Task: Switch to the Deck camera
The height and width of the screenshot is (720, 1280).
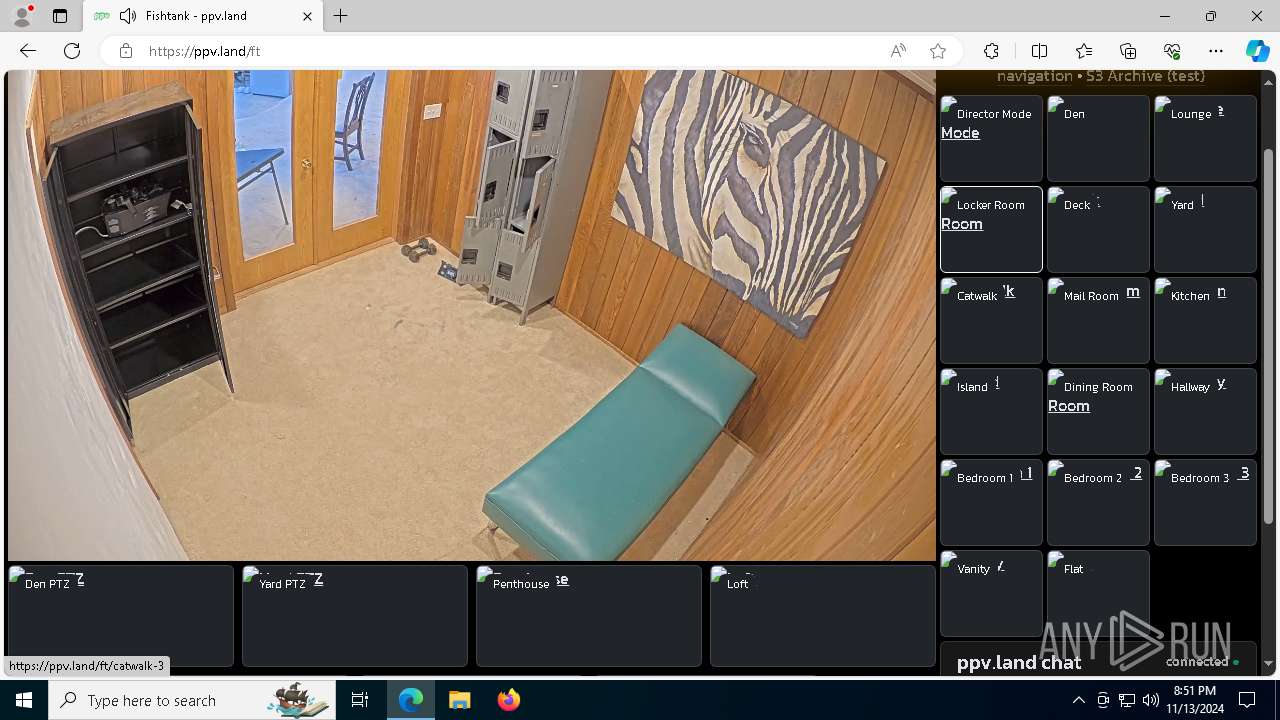Action: coord(1098,229)
